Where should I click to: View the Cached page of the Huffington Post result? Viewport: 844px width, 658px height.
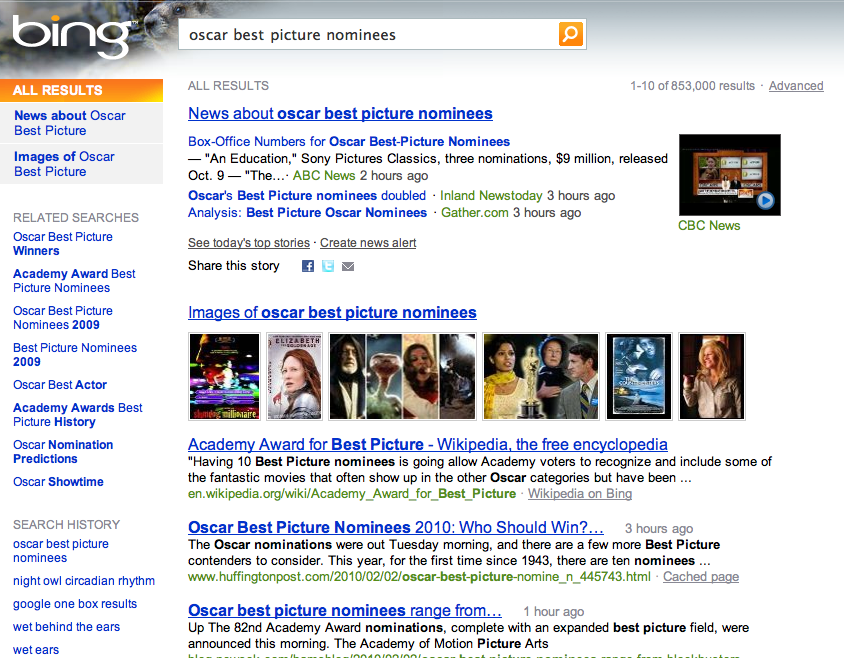coord(700,576)
